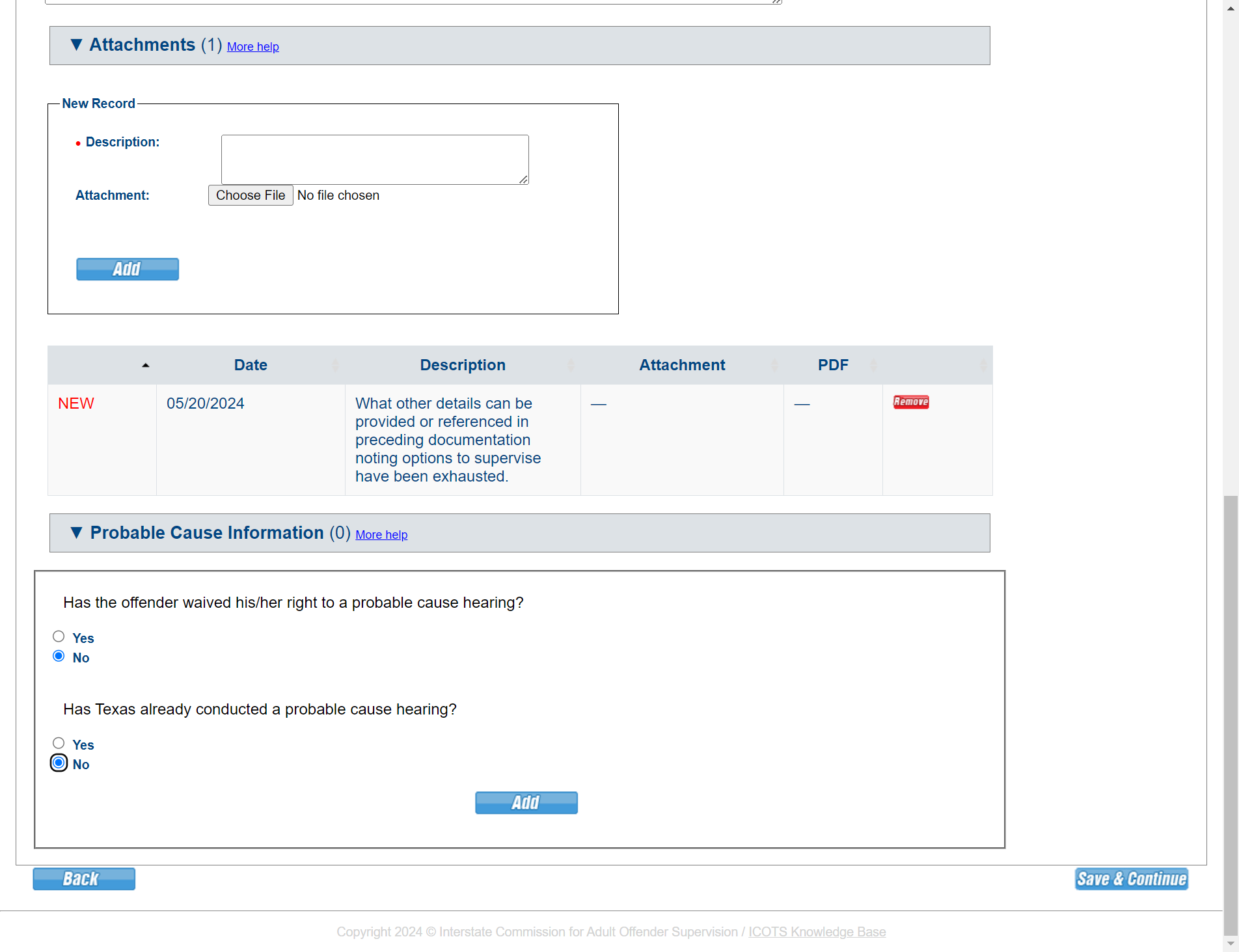Sort table by PDF column header
Viewport: 1239px width, 952px height.
833,365
